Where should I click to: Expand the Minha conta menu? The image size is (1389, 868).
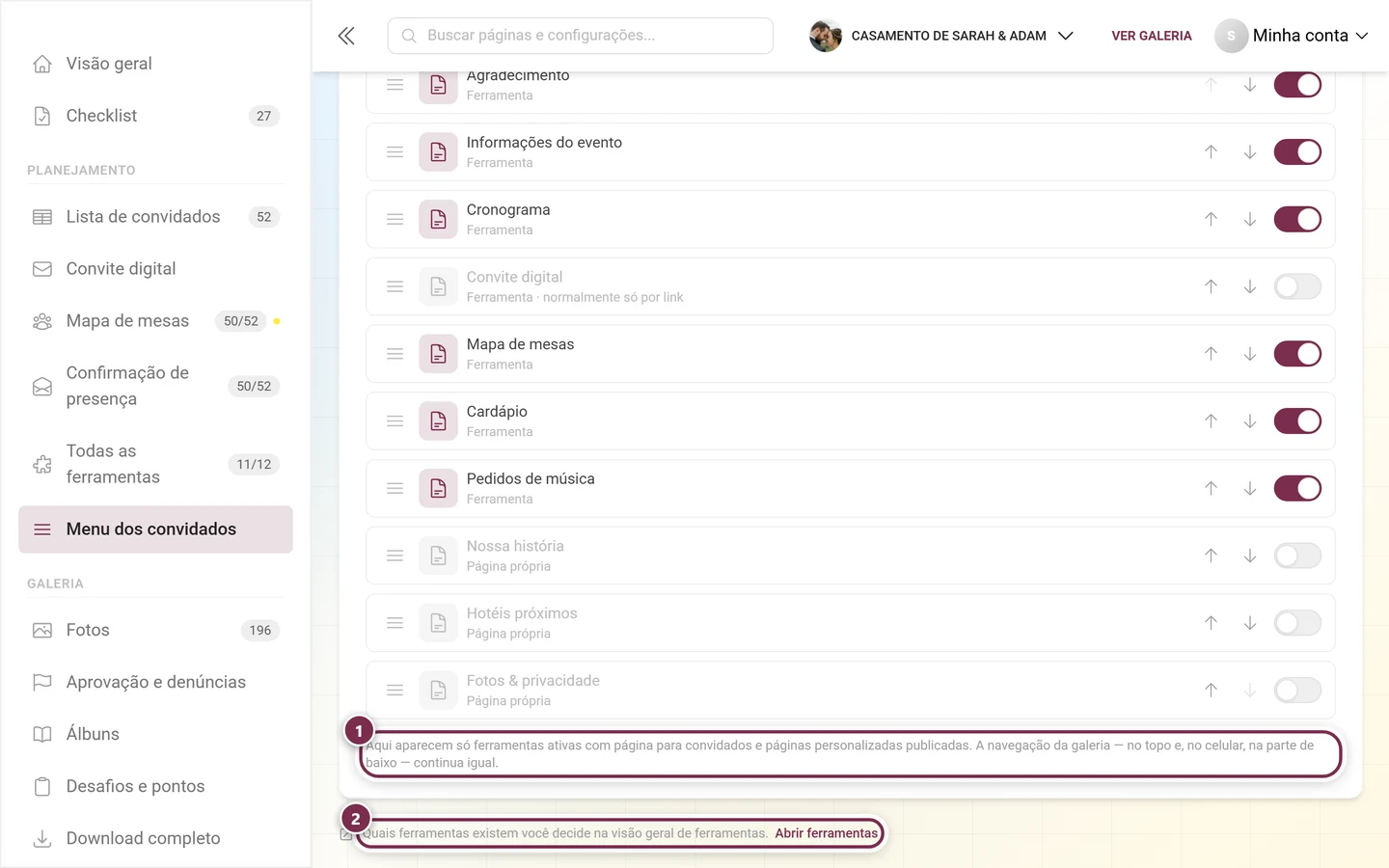pos(1292,36)
